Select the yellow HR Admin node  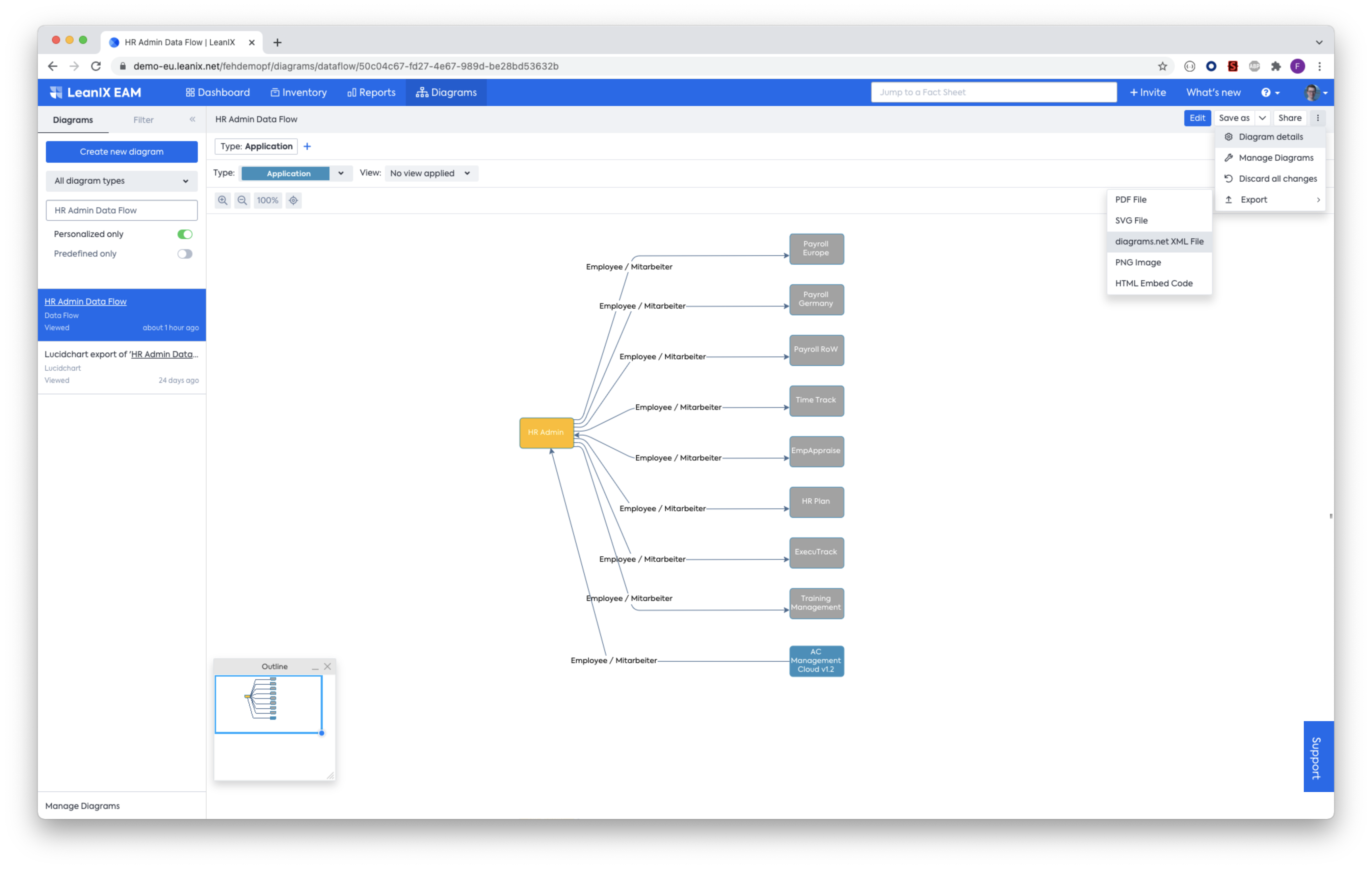pos(546,433)
